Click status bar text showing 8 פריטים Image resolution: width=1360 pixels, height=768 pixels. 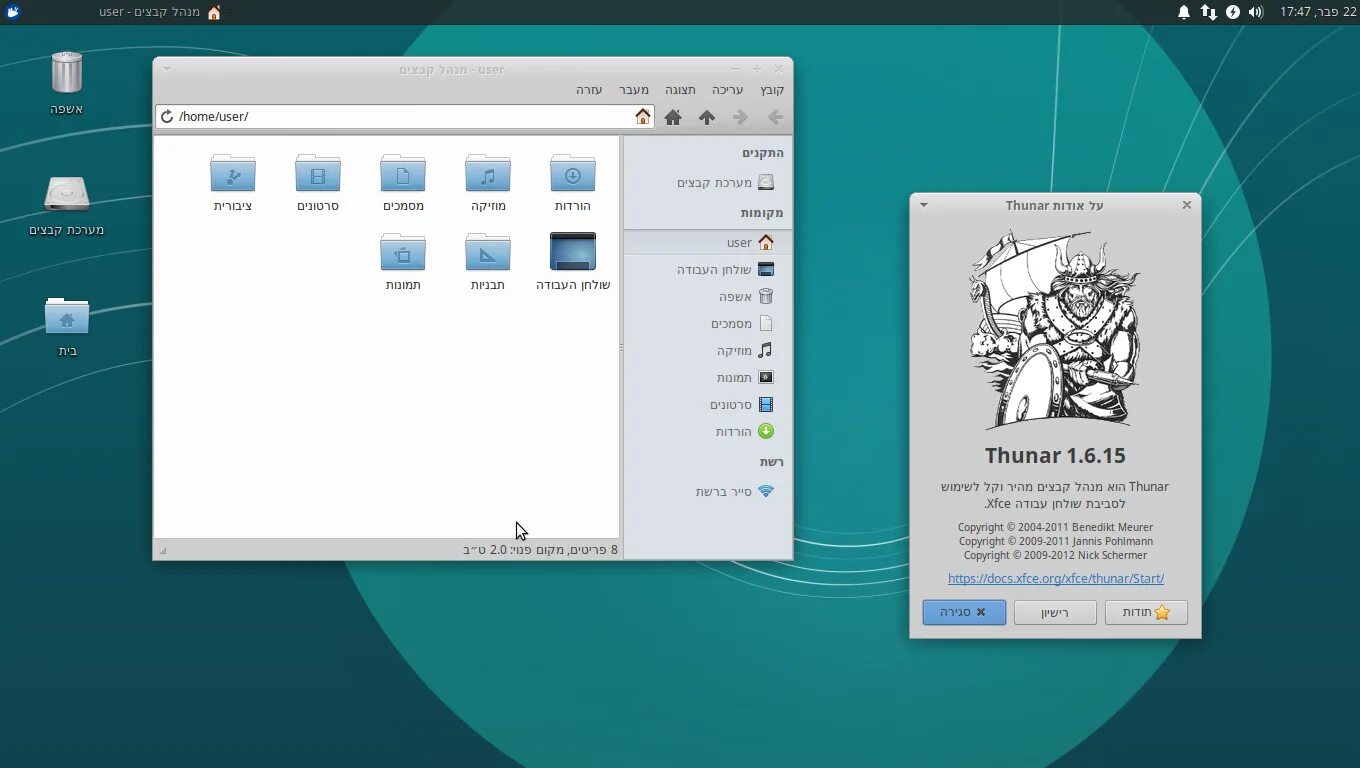click(x=540, y=550)
